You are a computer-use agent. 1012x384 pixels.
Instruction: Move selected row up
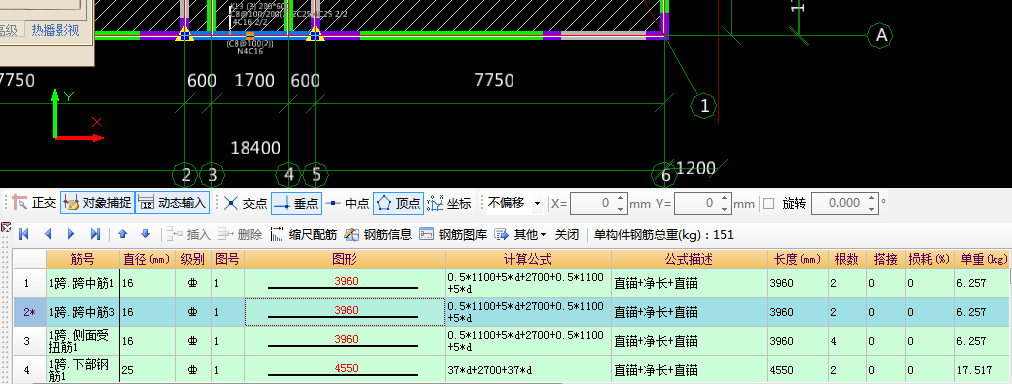(123, 234)
